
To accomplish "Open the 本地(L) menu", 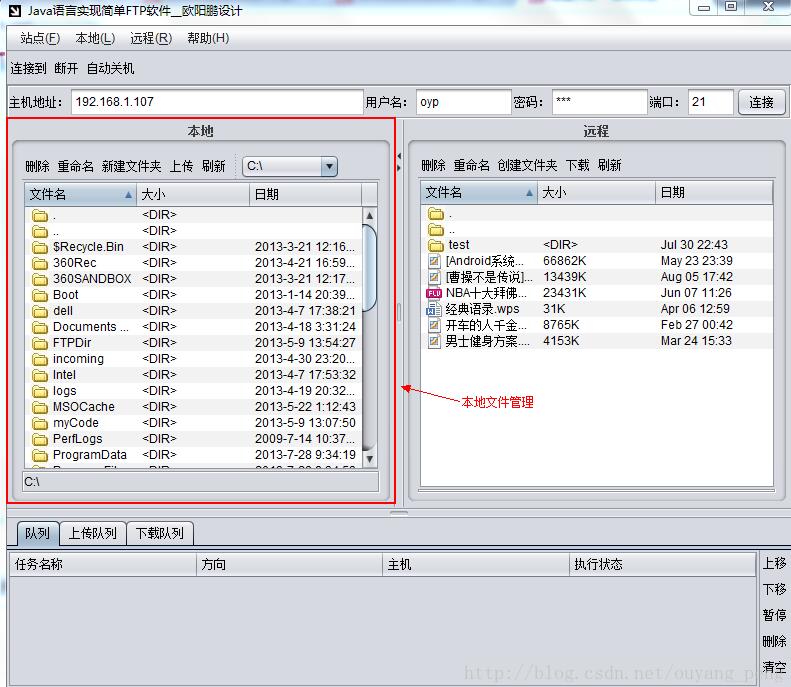I will pos(95,38).
